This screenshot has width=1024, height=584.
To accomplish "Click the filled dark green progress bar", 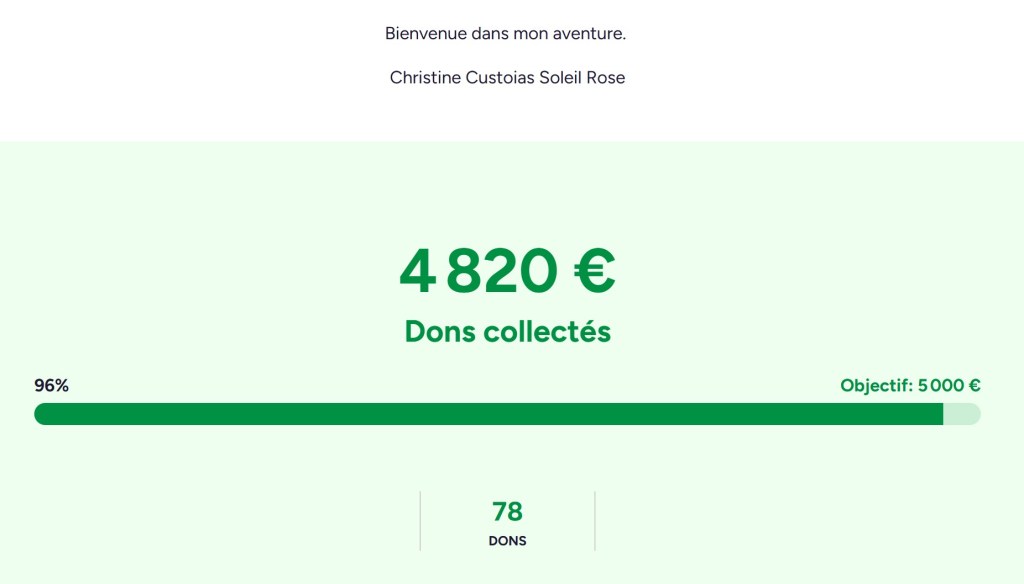I will (488, 414).
